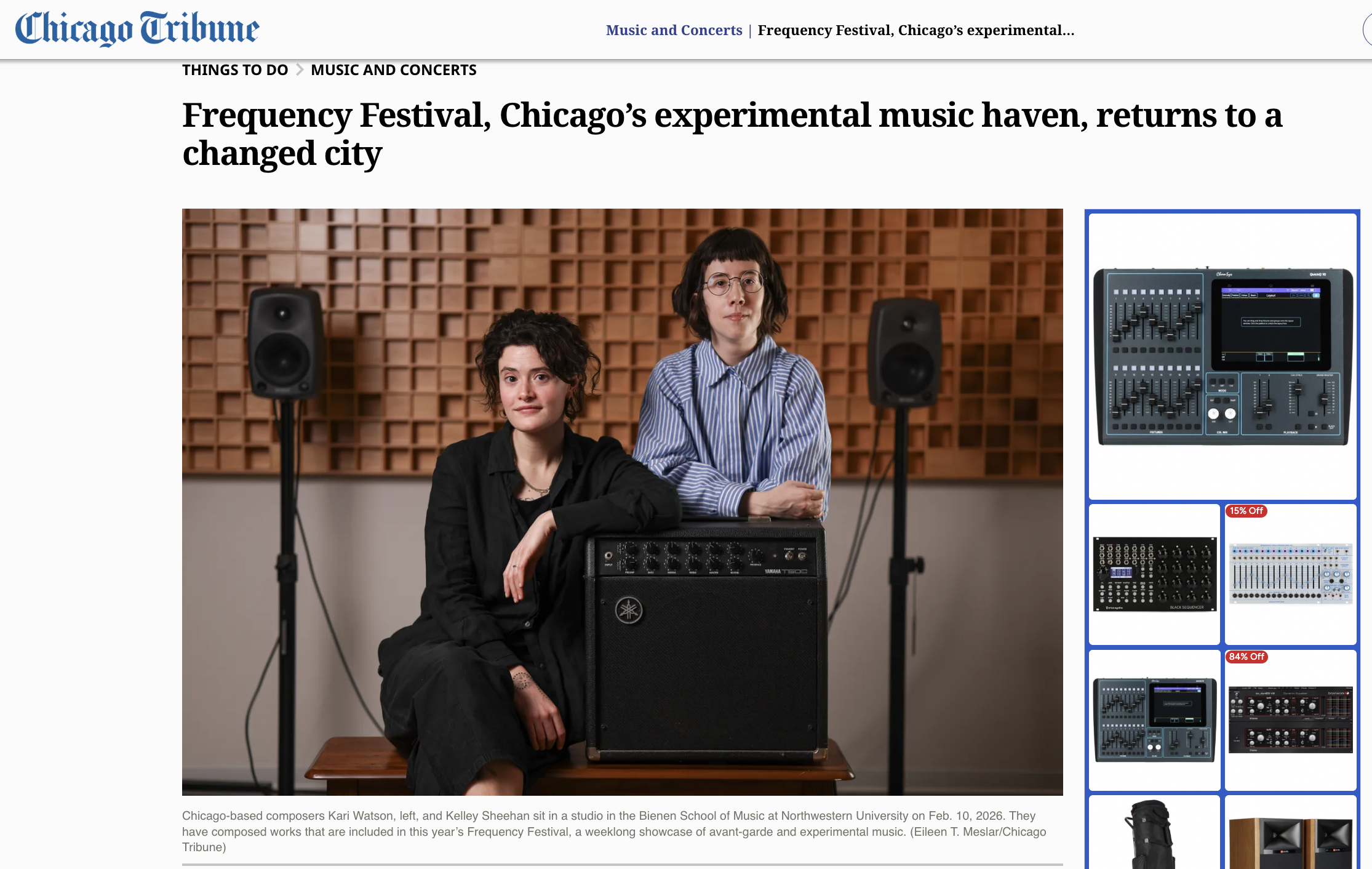The image size is (1372, 869).
Task: Click the photo caption credit text
Action: (x=960, y=831)
